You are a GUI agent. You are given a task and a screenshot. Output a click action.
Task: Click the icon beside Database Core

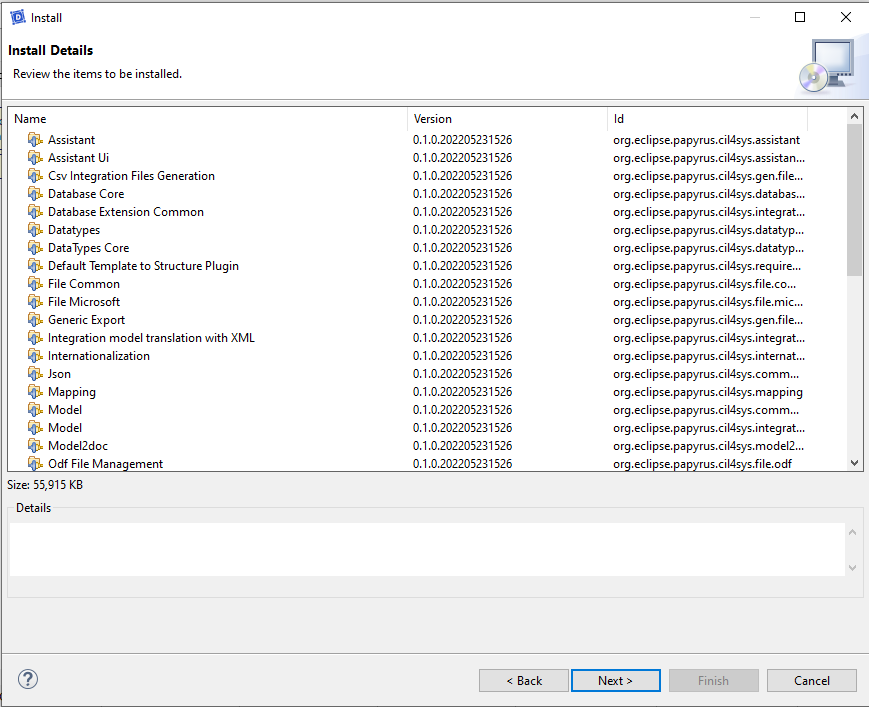35,194
